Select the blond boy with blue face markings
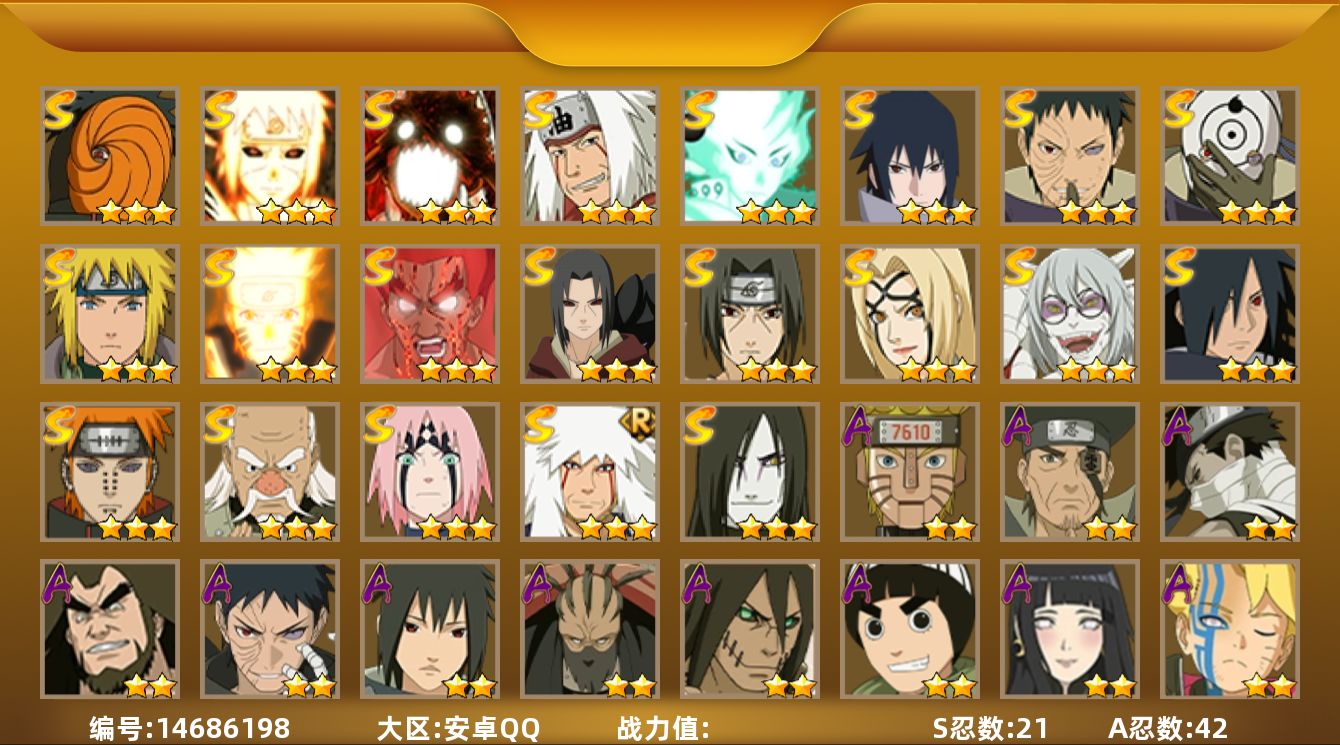1340x745 pixels. click(1230, 629)
